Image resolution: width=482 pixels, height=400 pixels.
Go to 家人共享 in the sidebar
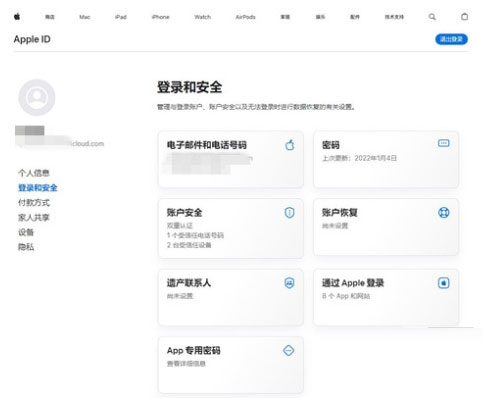click(34, 217)
